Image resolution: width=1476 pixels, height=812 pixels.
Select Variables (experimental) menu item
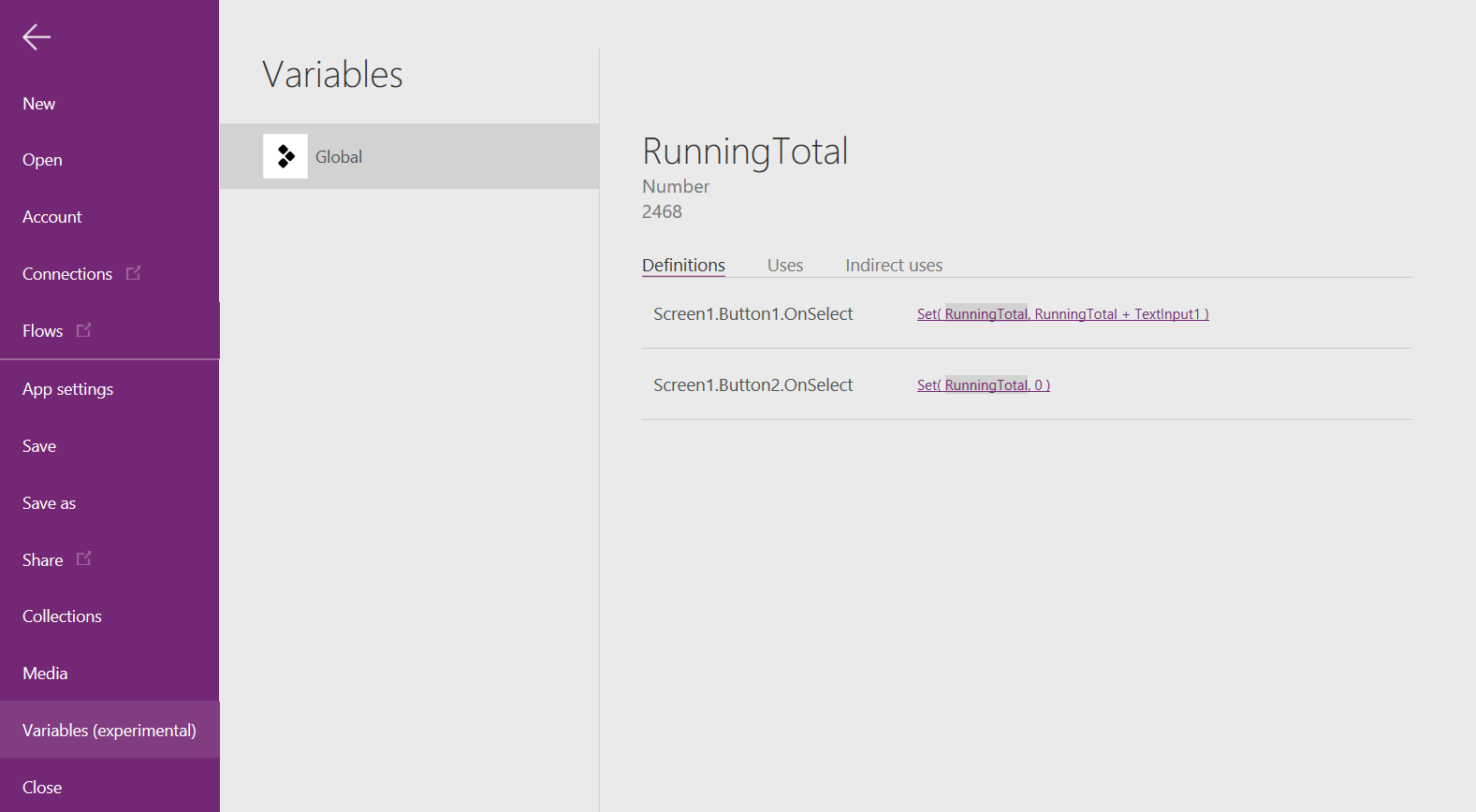click(x=110, y=730)
